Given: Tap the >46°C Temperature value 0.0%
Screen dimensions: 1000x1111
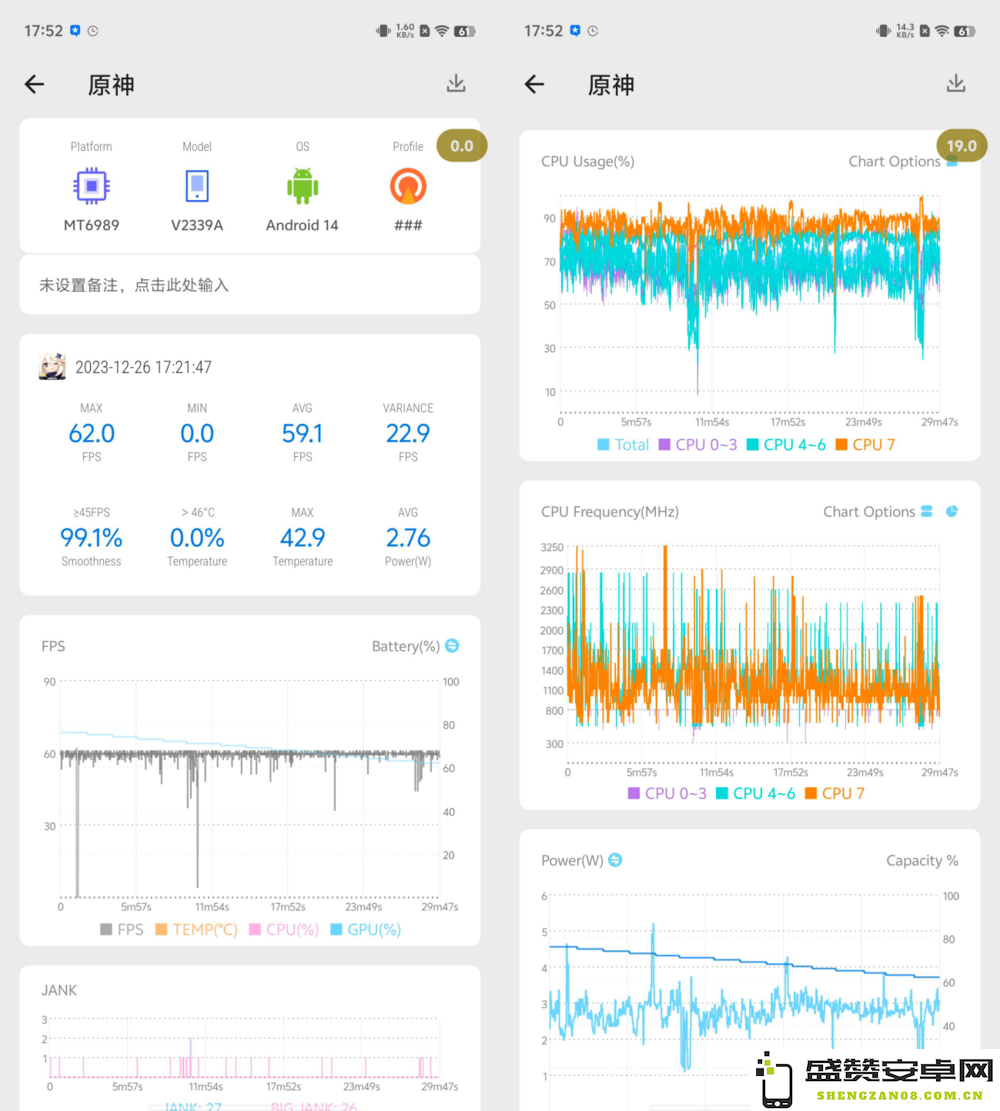Looking at the screenshot, I should point(197,538).
